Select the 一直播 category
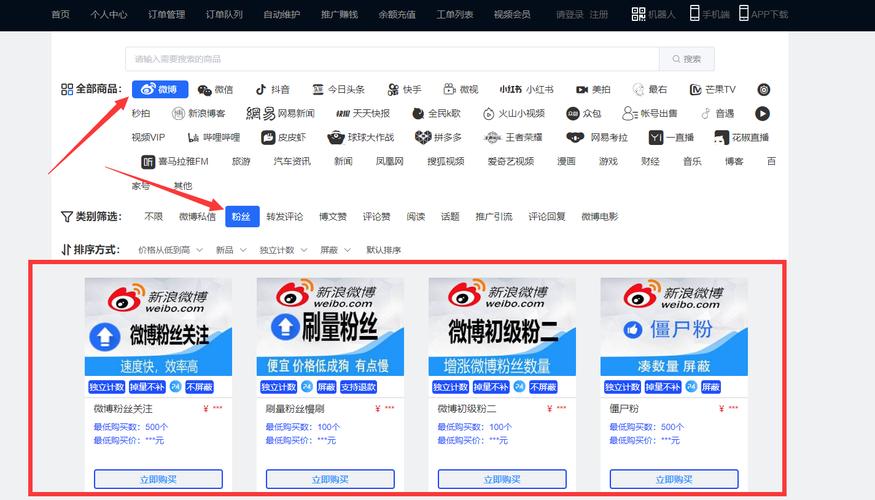875x500 pixels. (671, 137)
